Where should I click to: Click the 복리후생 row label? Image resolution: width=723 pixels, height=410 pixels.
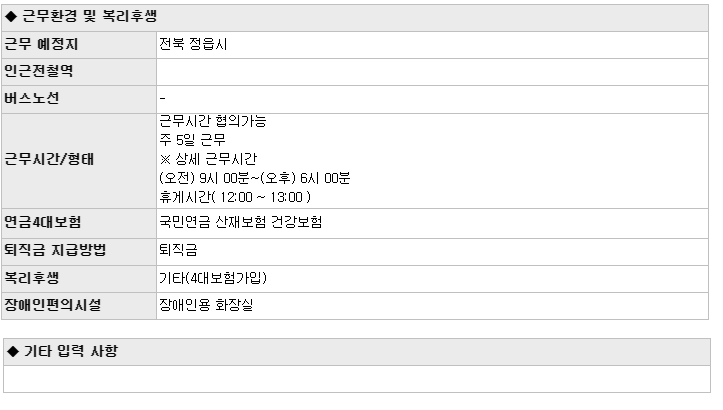pos(32,278)
